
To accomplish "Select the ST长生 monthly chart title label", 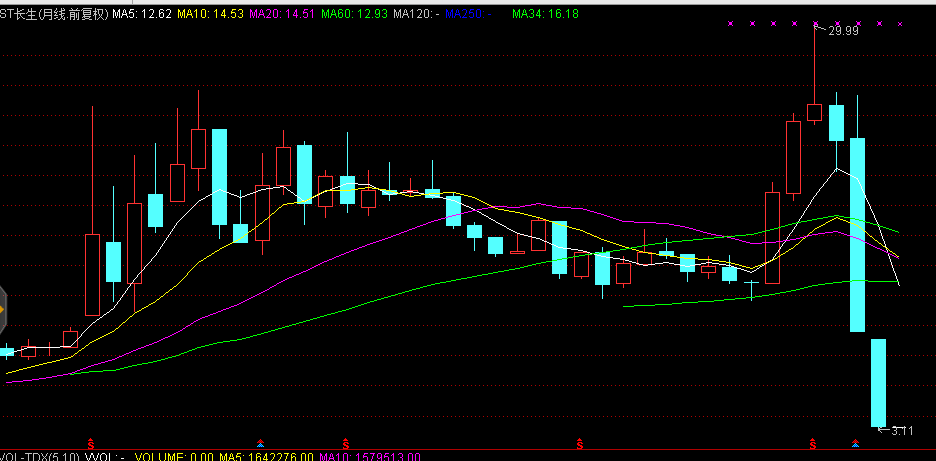I will pyautogui.click(x=54, y=15).
